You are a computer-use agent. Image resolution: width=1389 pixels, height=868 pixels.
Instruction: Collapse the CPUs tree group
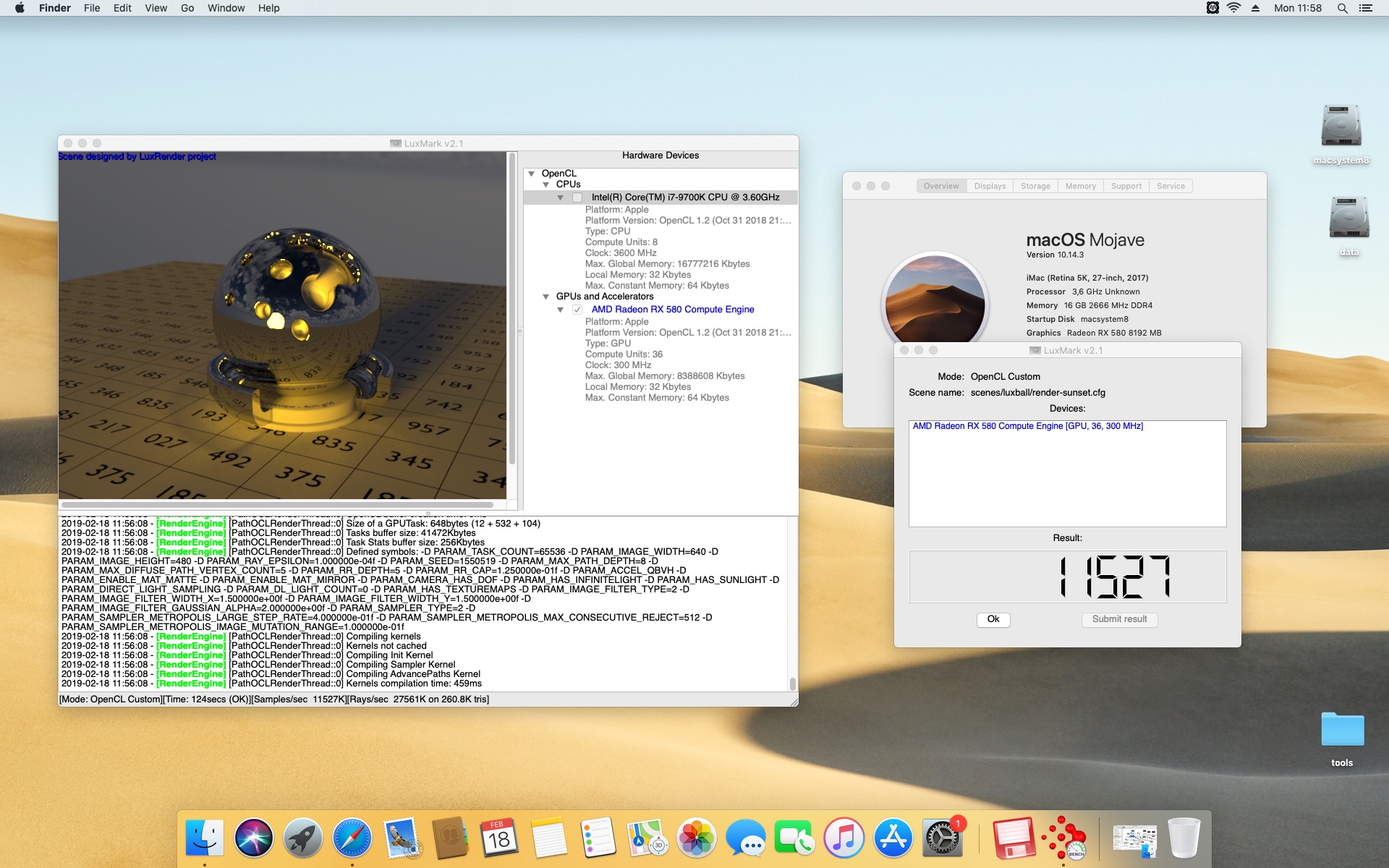546,184
